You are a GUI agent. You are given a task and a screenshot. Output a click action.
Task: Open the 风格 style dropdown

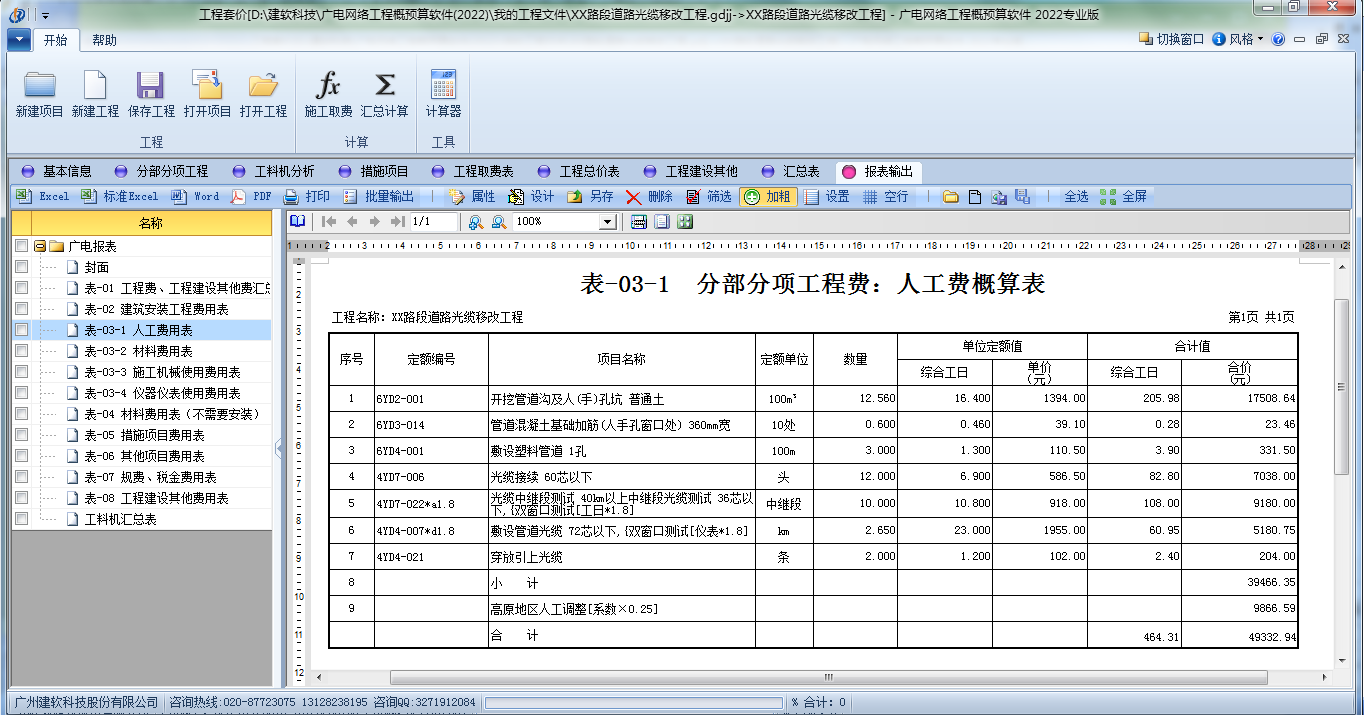pos(1238,39)
